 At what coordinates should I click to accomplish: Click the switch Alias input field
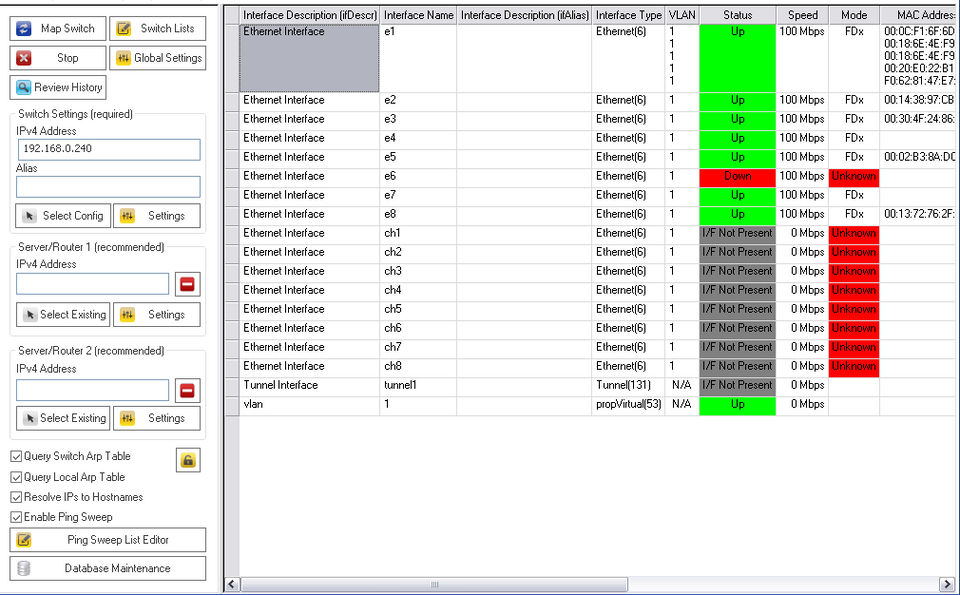(x=108, y=187)
